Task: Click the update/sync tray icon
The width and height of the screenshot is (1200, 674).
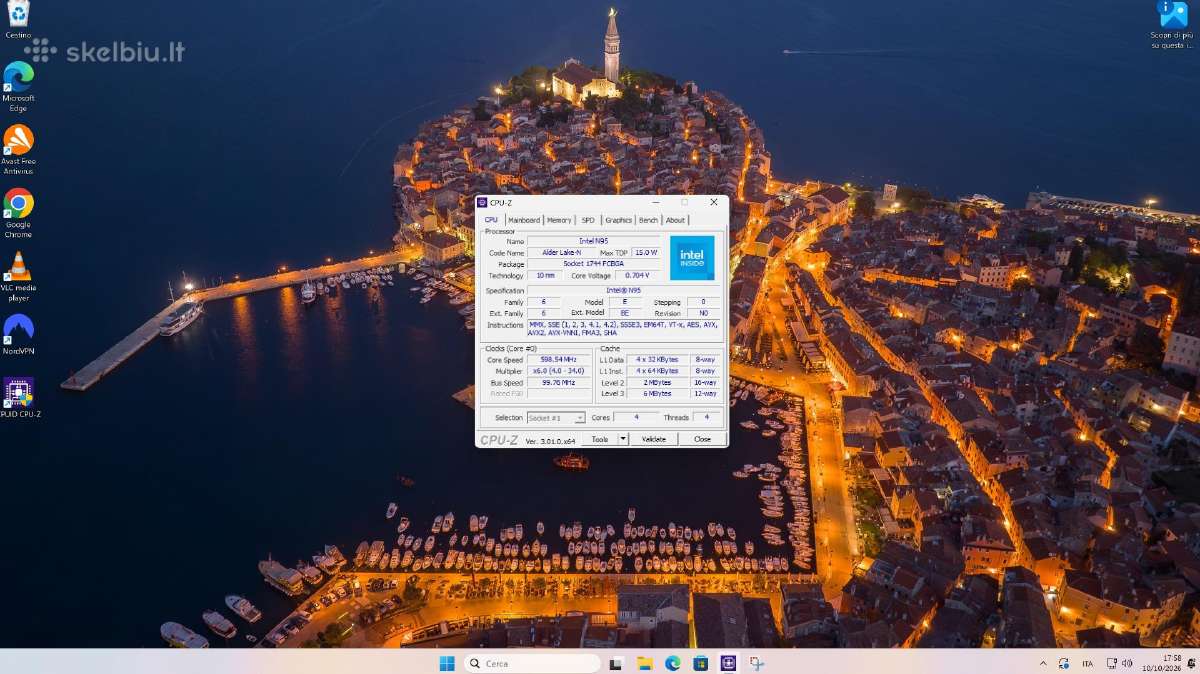Action: pos(1062,663)
